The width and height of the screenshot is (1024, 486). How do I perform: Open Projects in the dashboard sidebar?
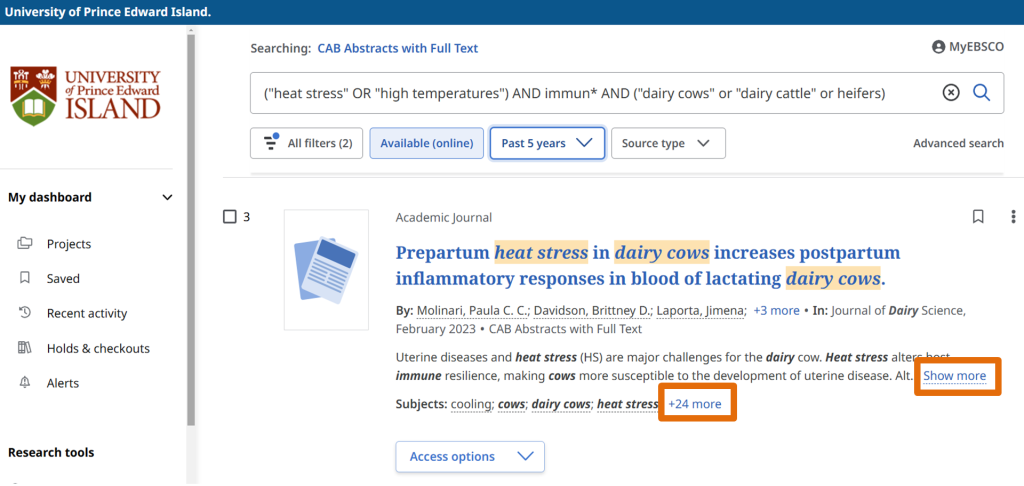[x=68, y=244]
